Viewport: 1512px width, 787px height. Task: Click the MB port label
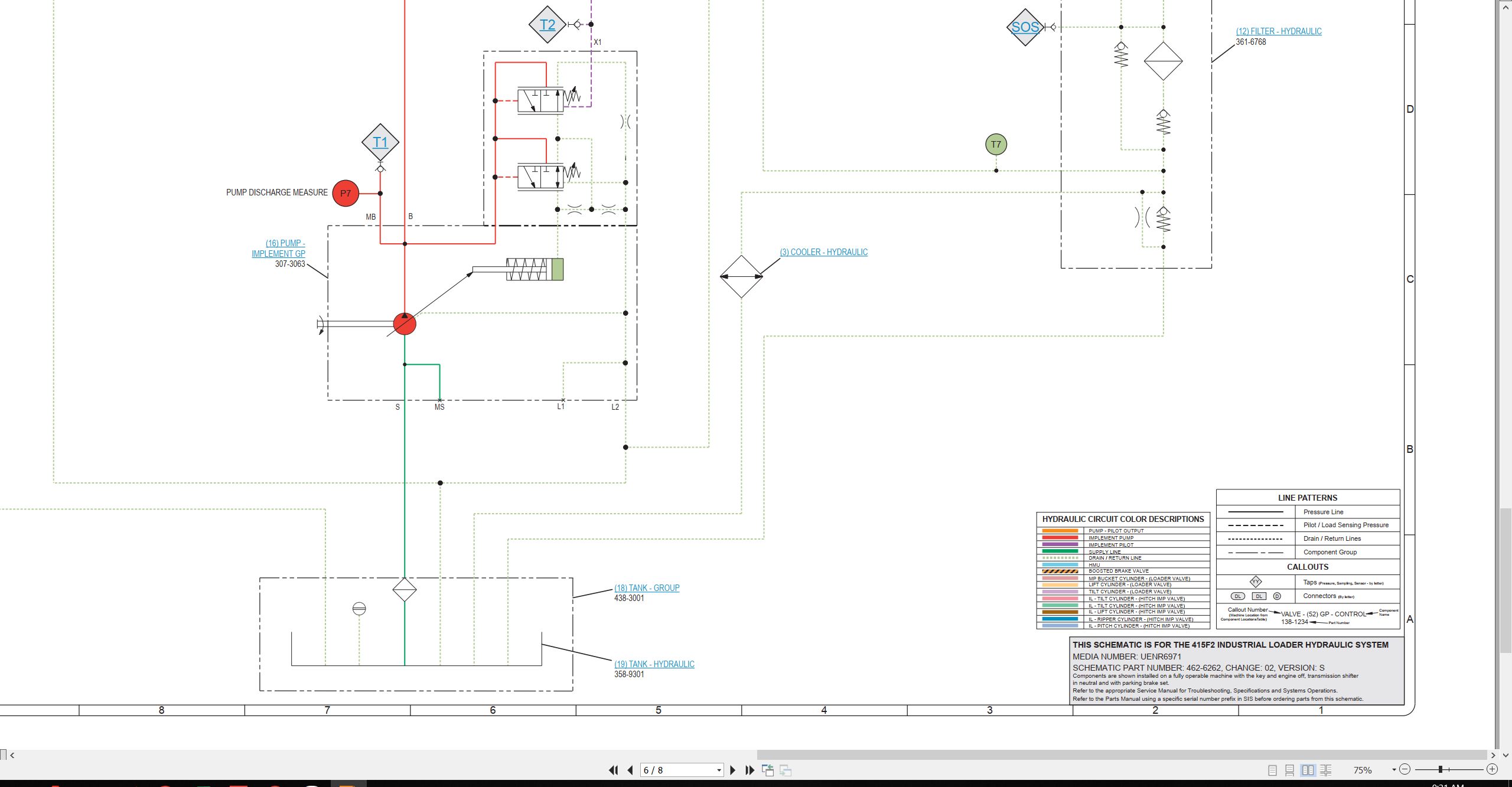point(371,217)
